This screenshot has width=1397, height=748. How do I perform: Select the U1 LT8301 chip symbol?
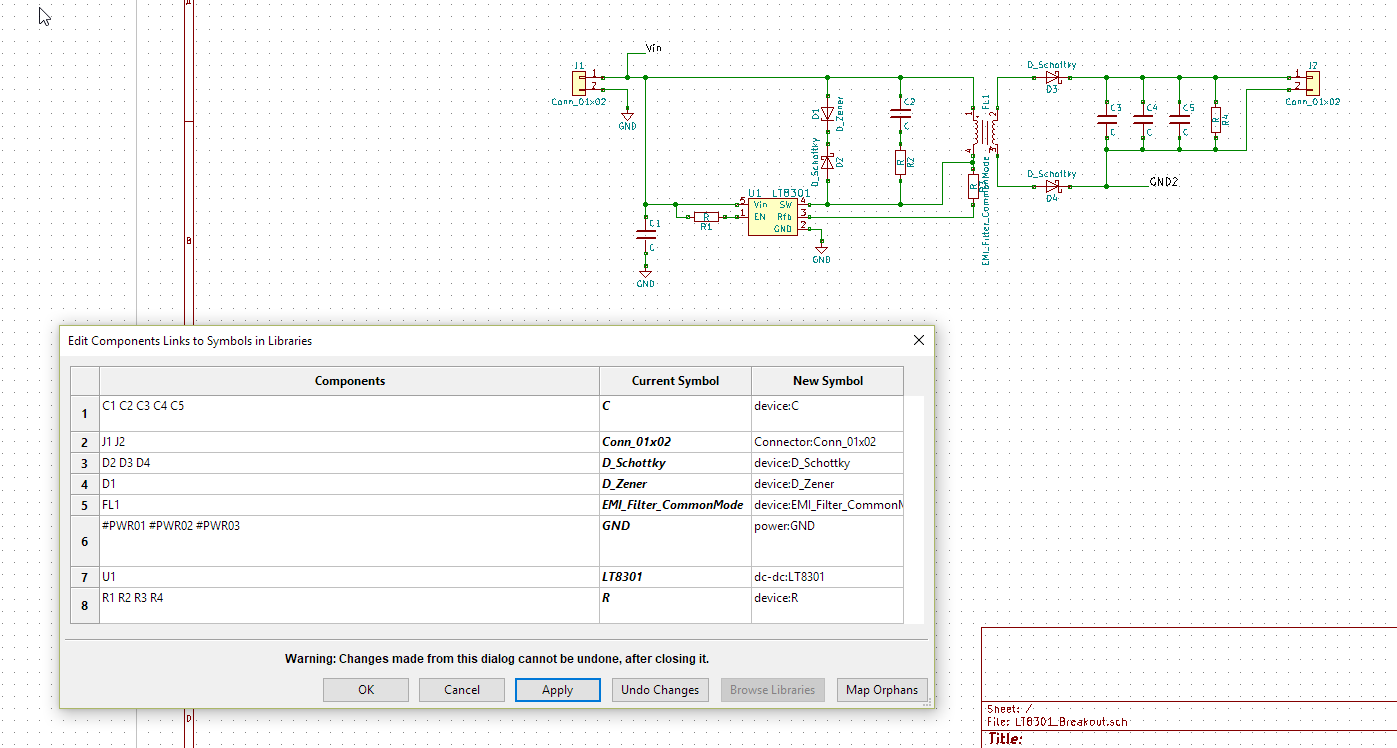pyautogui.click(x=772, y=216)
